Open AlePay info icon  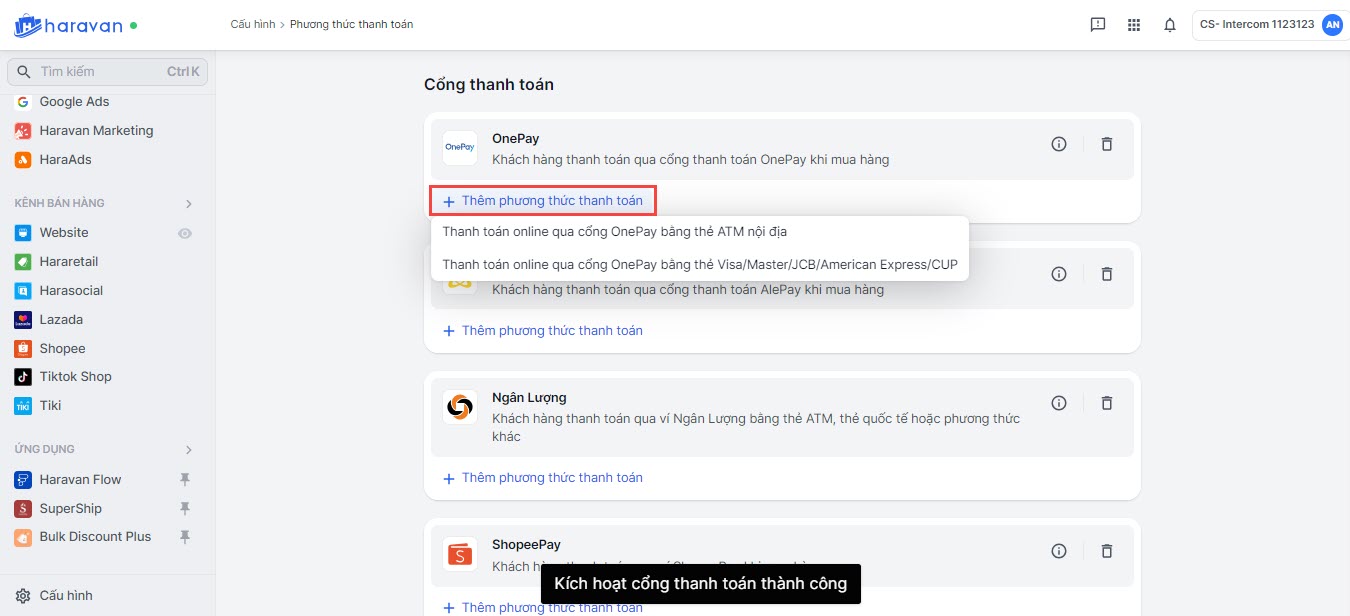point(1059,273)
